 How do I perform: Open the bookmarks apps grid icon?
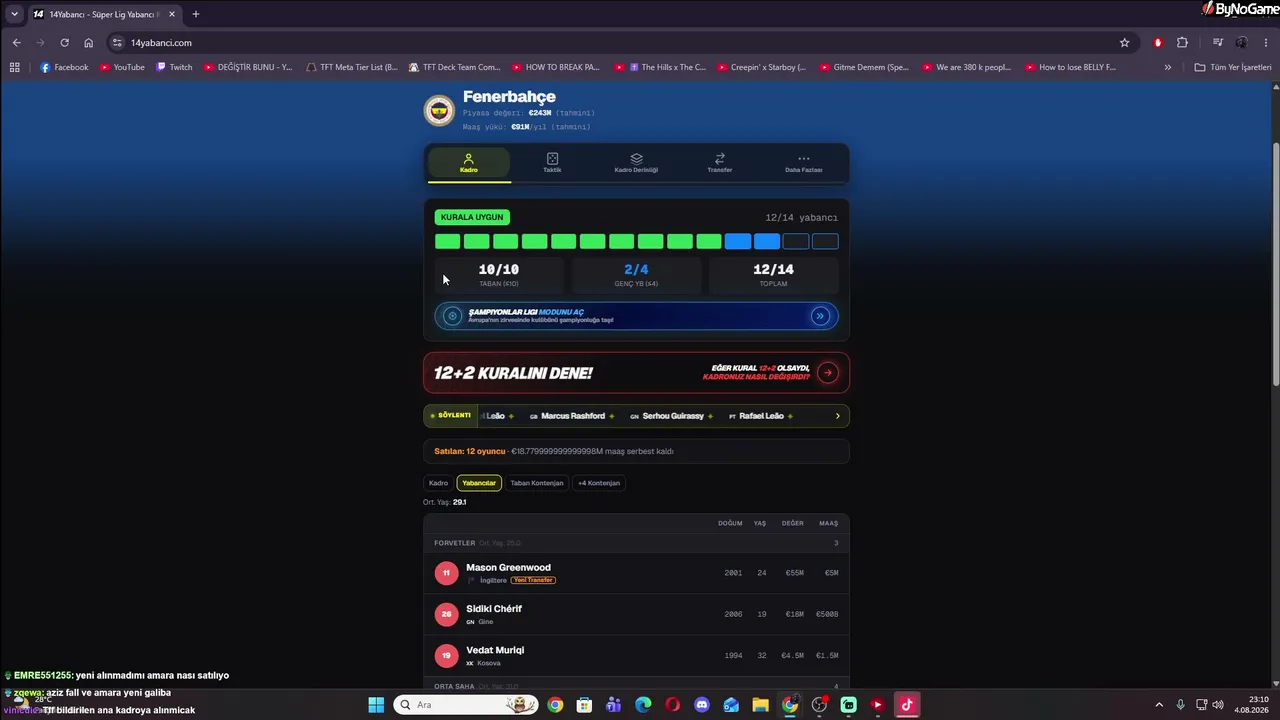click(x=14, y=67)
